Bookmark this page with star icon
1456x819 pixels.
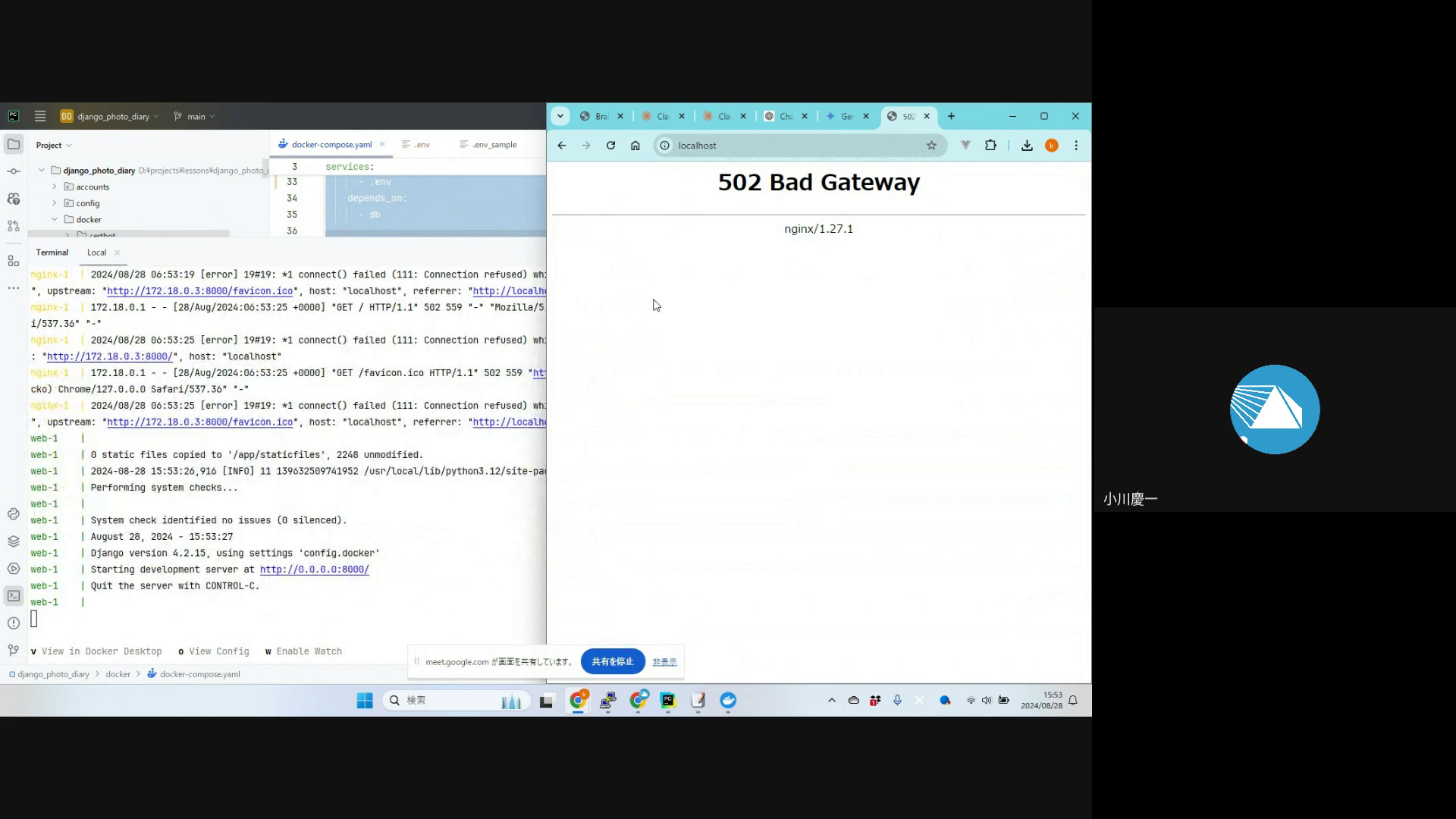[931, 146]
